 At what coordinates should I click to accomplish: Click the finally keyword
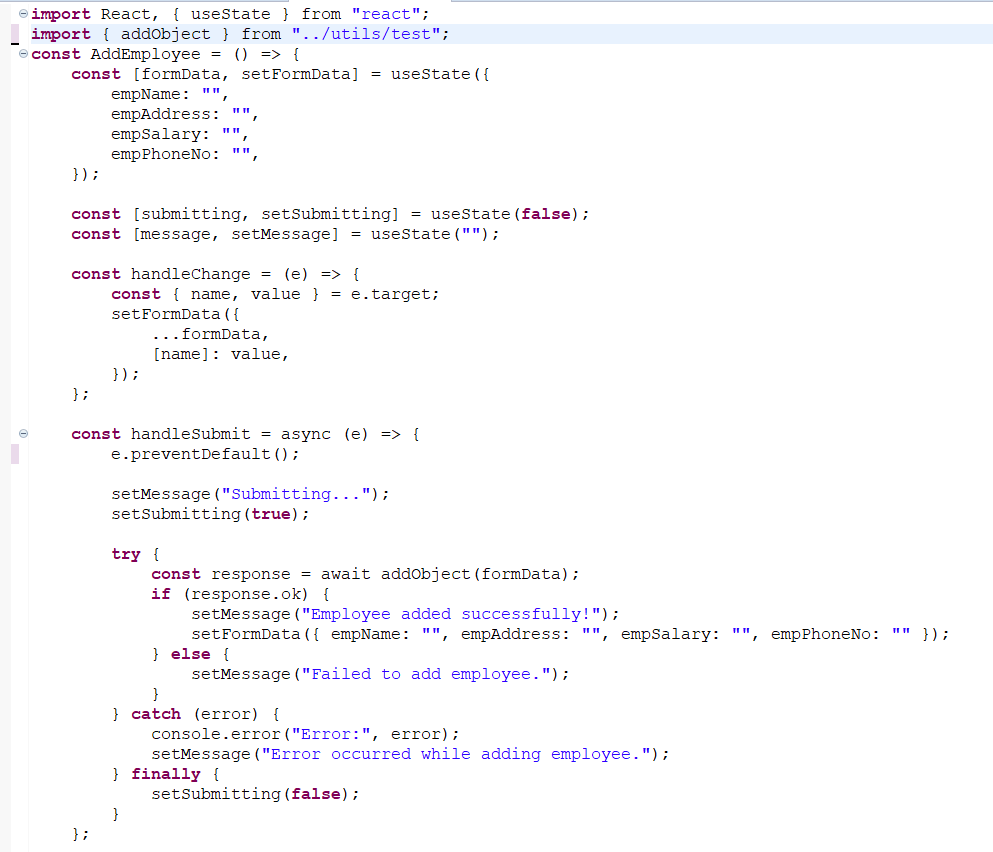tap(165, 774)
